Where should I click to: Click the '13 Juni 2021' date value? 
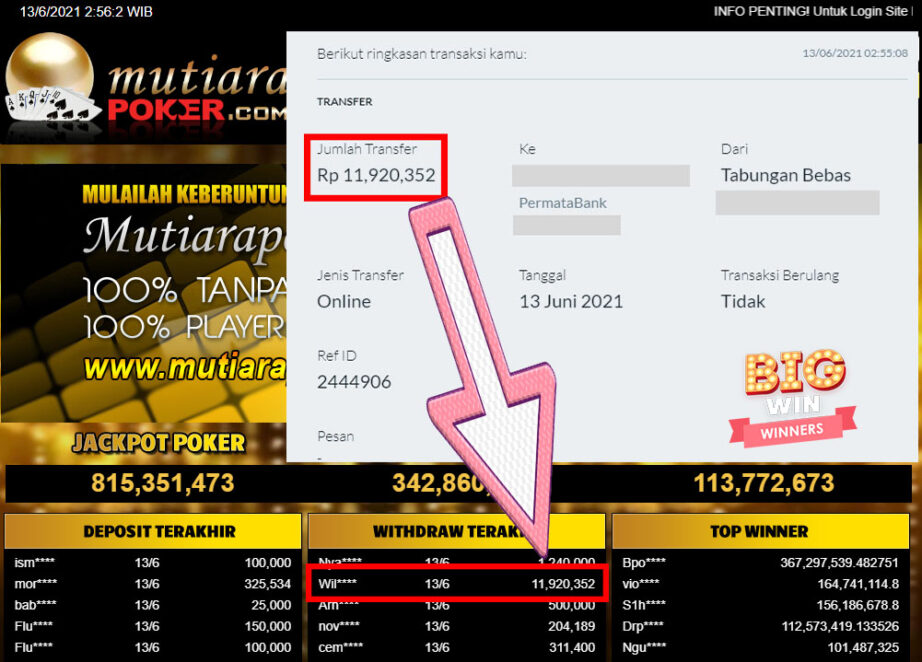pos(570,302)
